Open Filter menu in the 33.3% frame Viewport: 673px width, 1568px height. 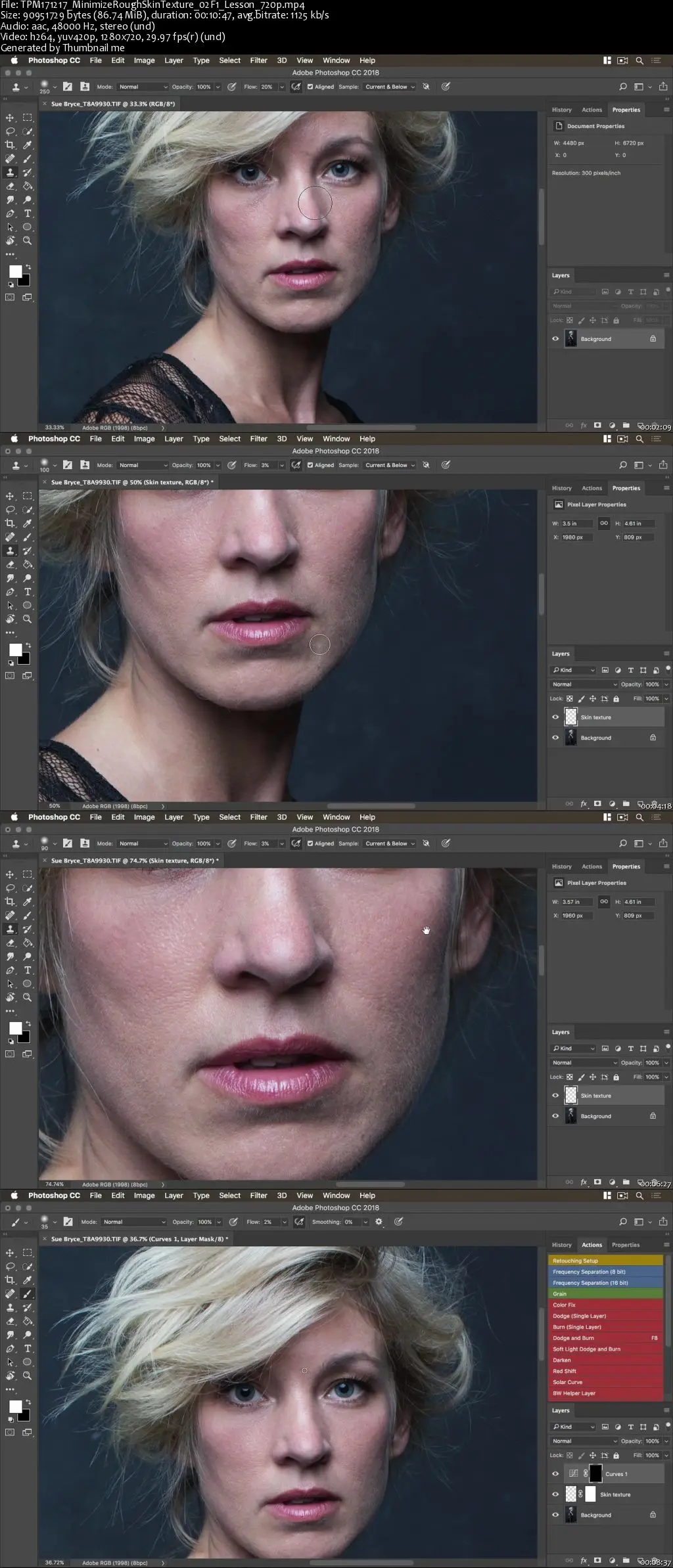(258, 60)
